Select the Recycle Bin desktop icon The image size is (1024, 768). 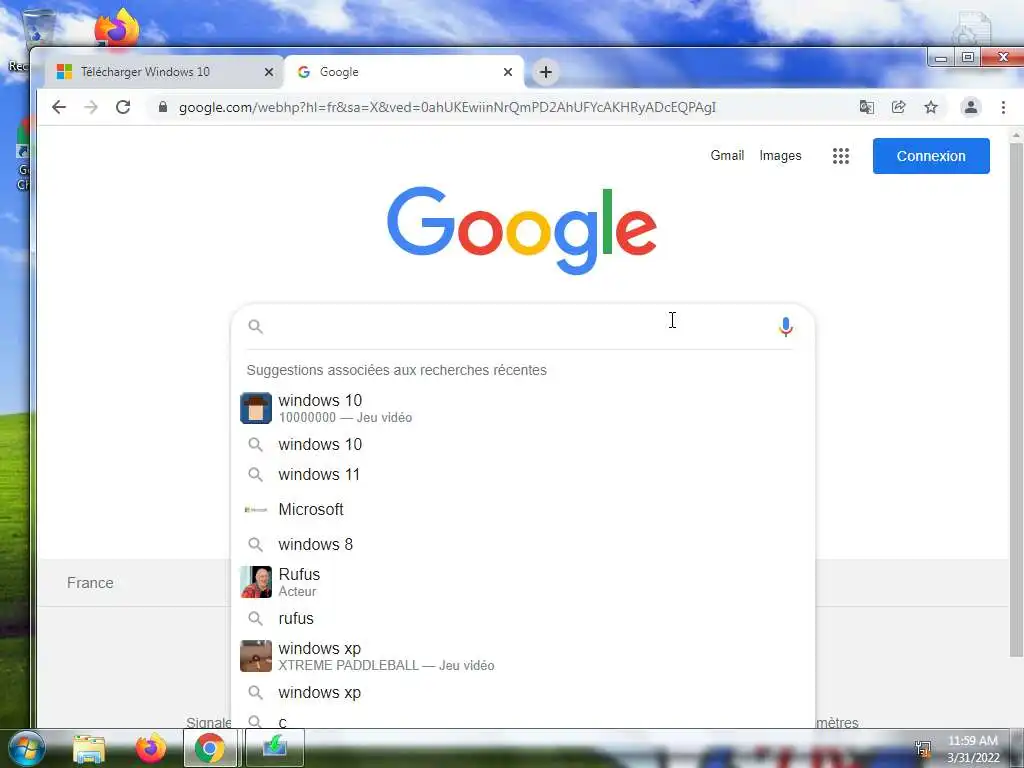37,29
